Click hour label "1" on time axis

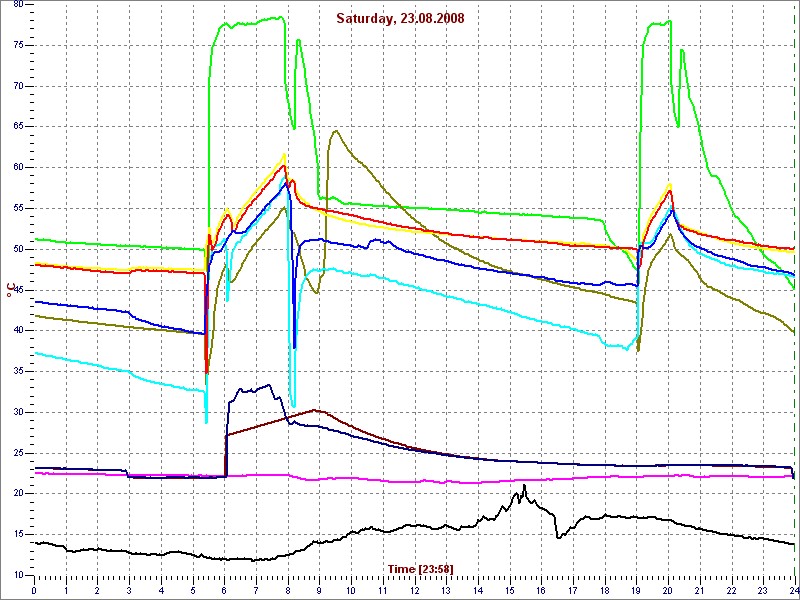click(66, 589)
